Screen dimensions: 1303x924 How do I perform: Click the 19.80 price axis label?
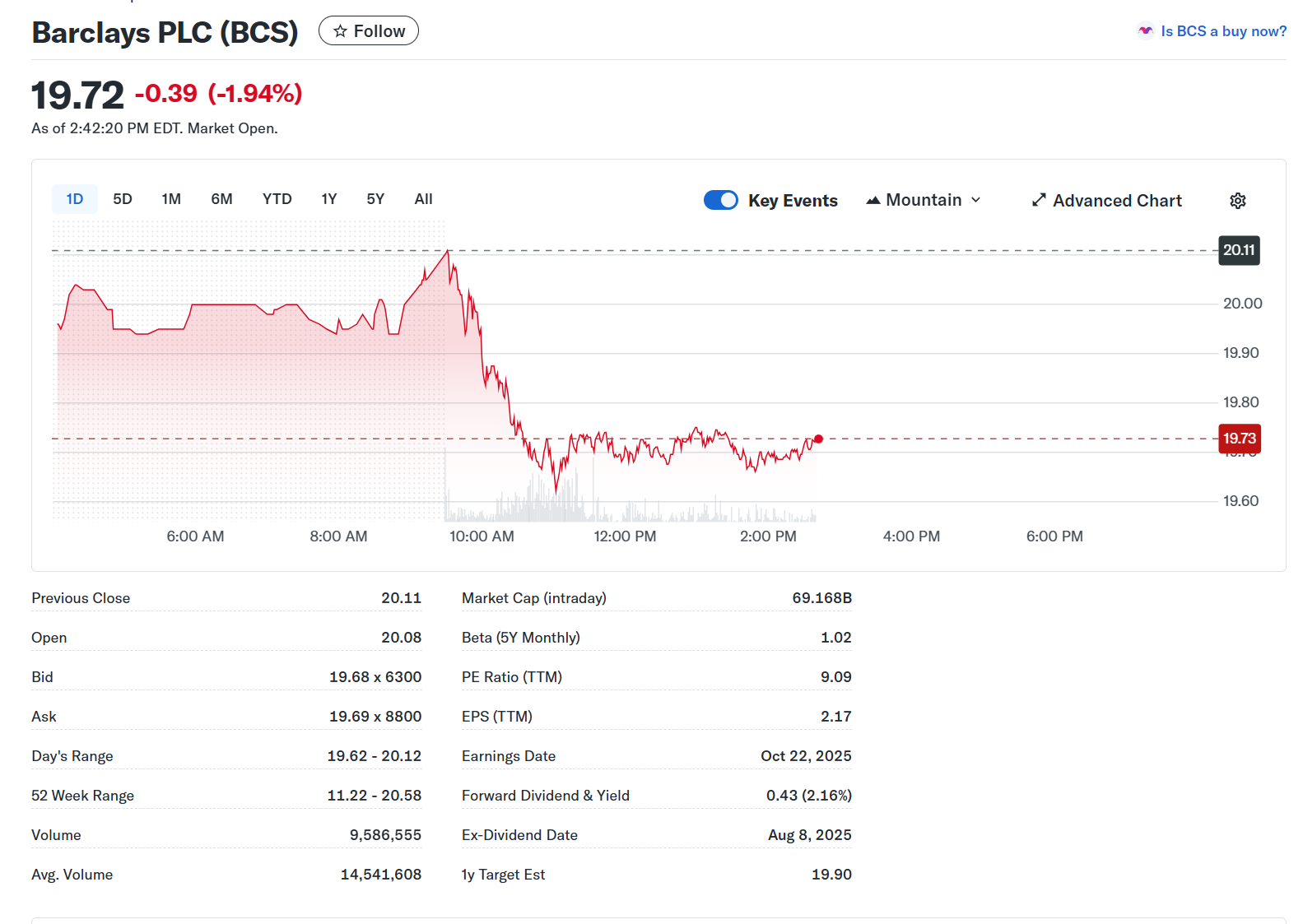1240,402
